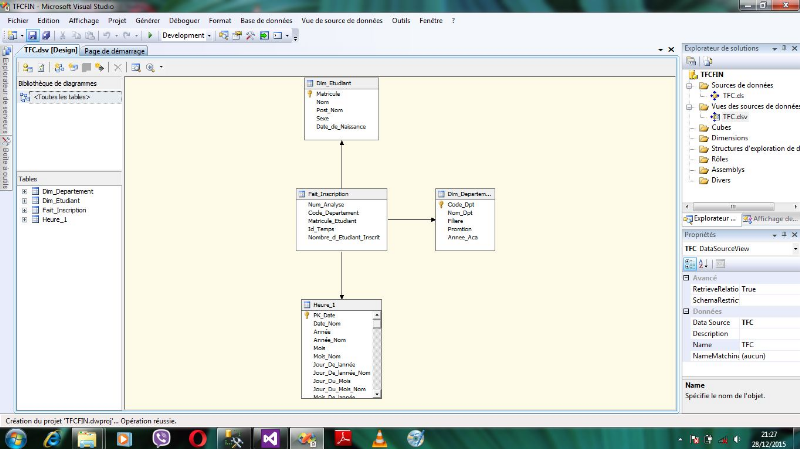Viewport: 800px width, 449px height.
Task: Click the alphabetical sort icon in Properties
Action: point(703,263)
